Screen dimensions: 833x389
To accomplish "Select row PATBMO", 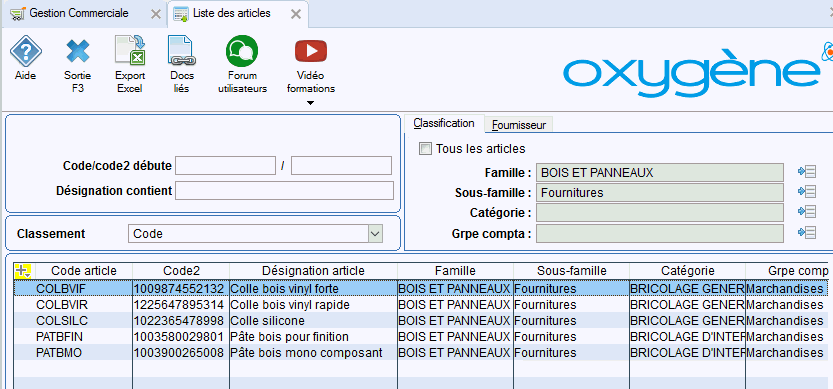I will (x=421, y=352).
